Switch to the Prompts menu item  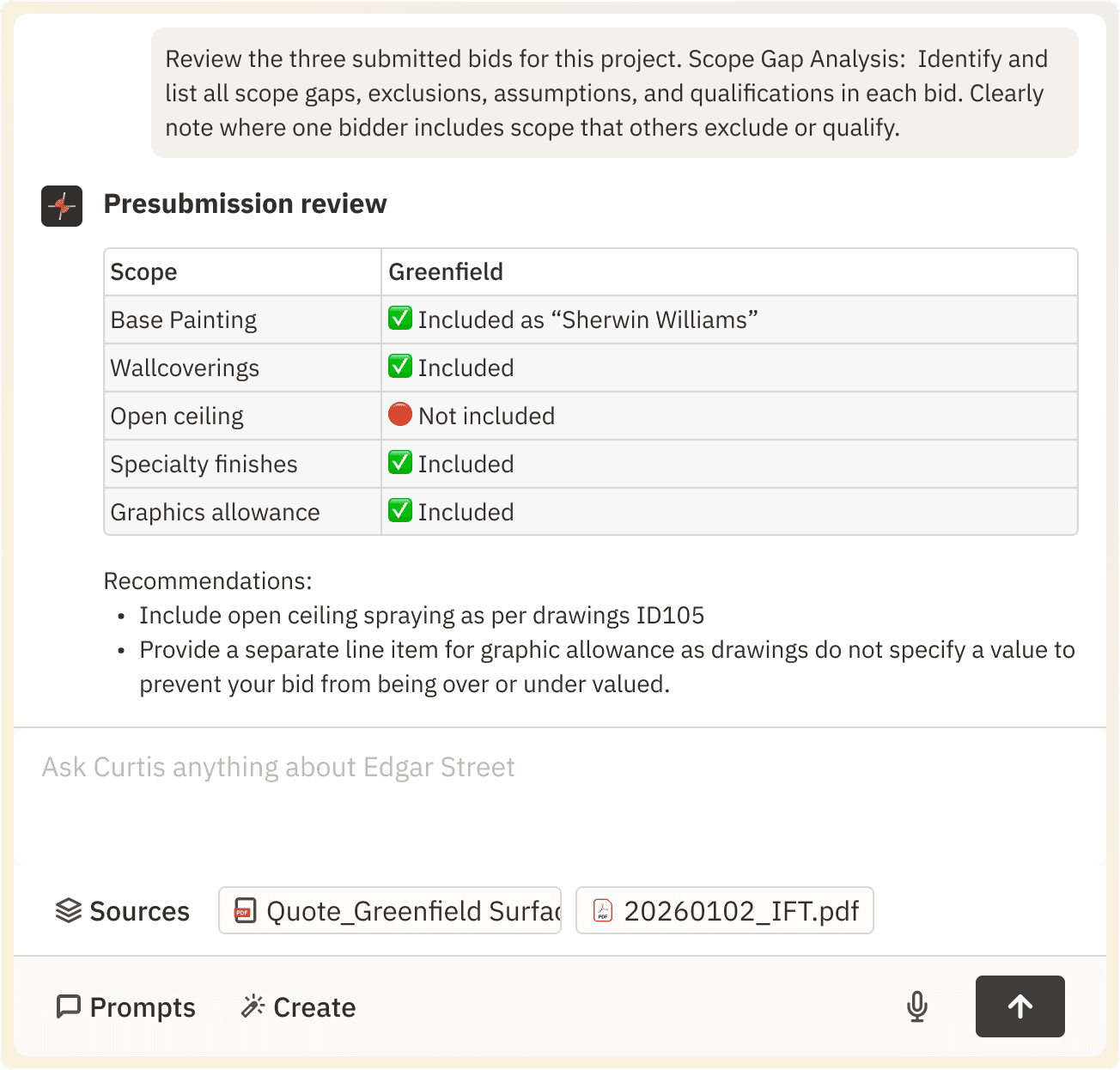[125, 1006]
